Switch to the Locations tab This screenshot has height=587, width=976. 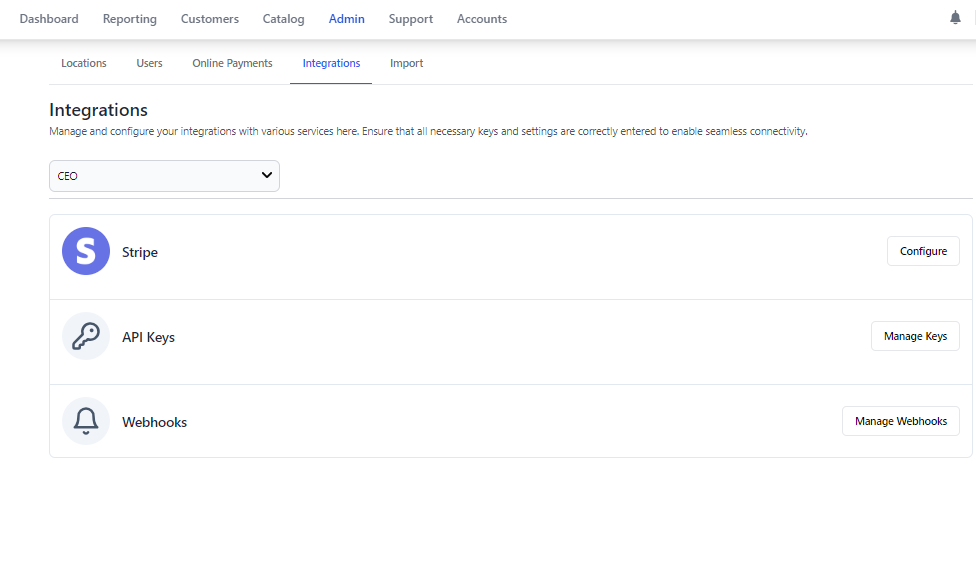pyautogui.click(x=83, y=63)
